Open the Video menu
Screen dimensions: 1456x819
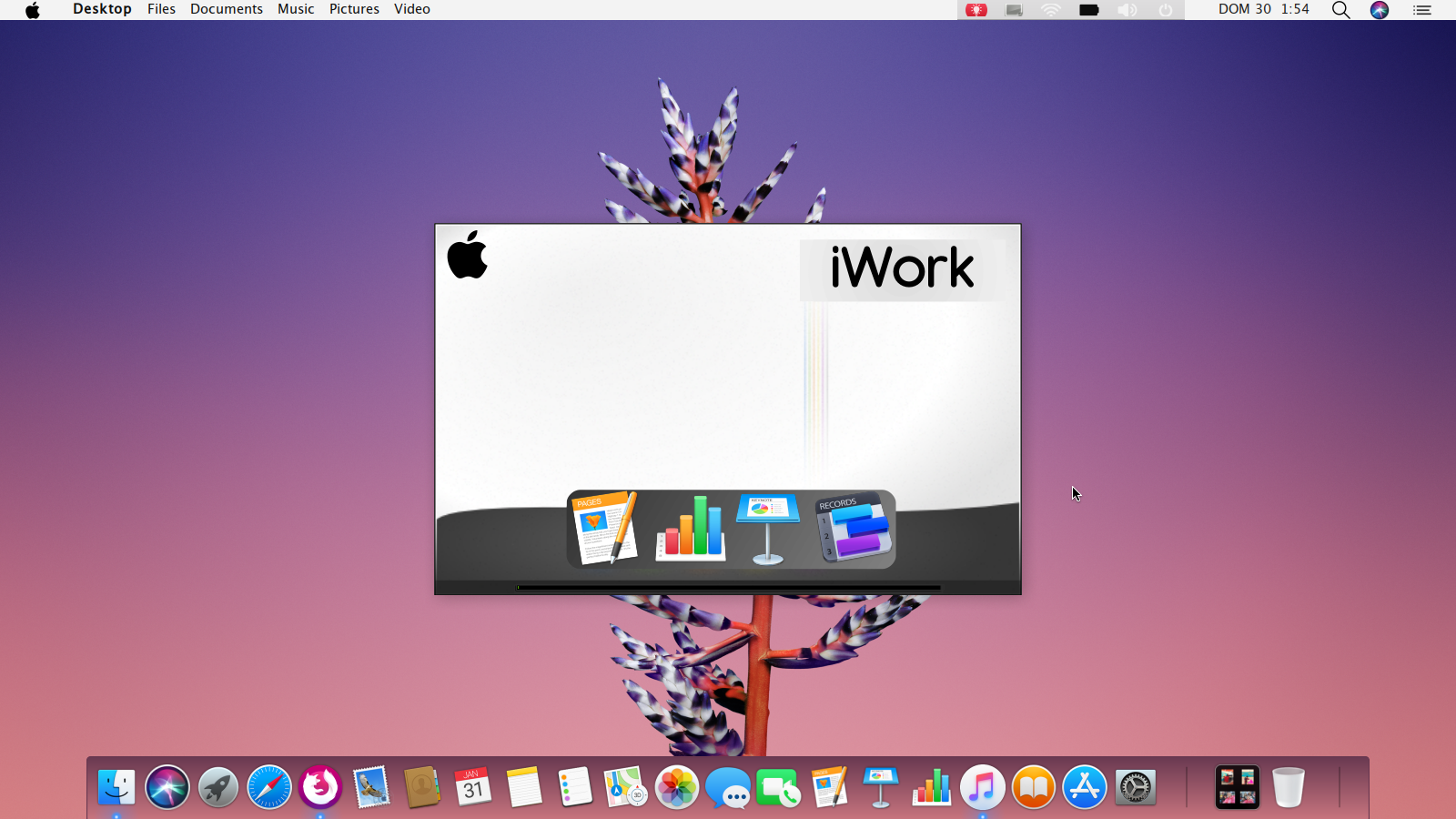412,9
